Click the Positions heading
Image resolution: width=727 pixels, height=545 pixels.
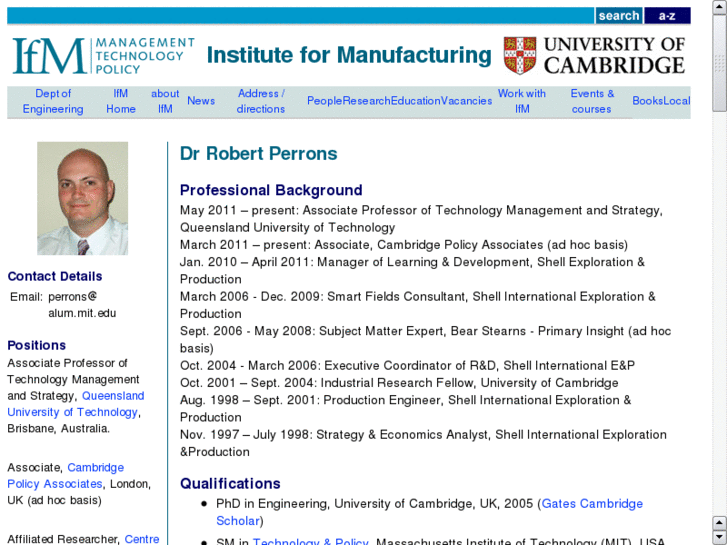pyautogui.click(x=37, y=346)
